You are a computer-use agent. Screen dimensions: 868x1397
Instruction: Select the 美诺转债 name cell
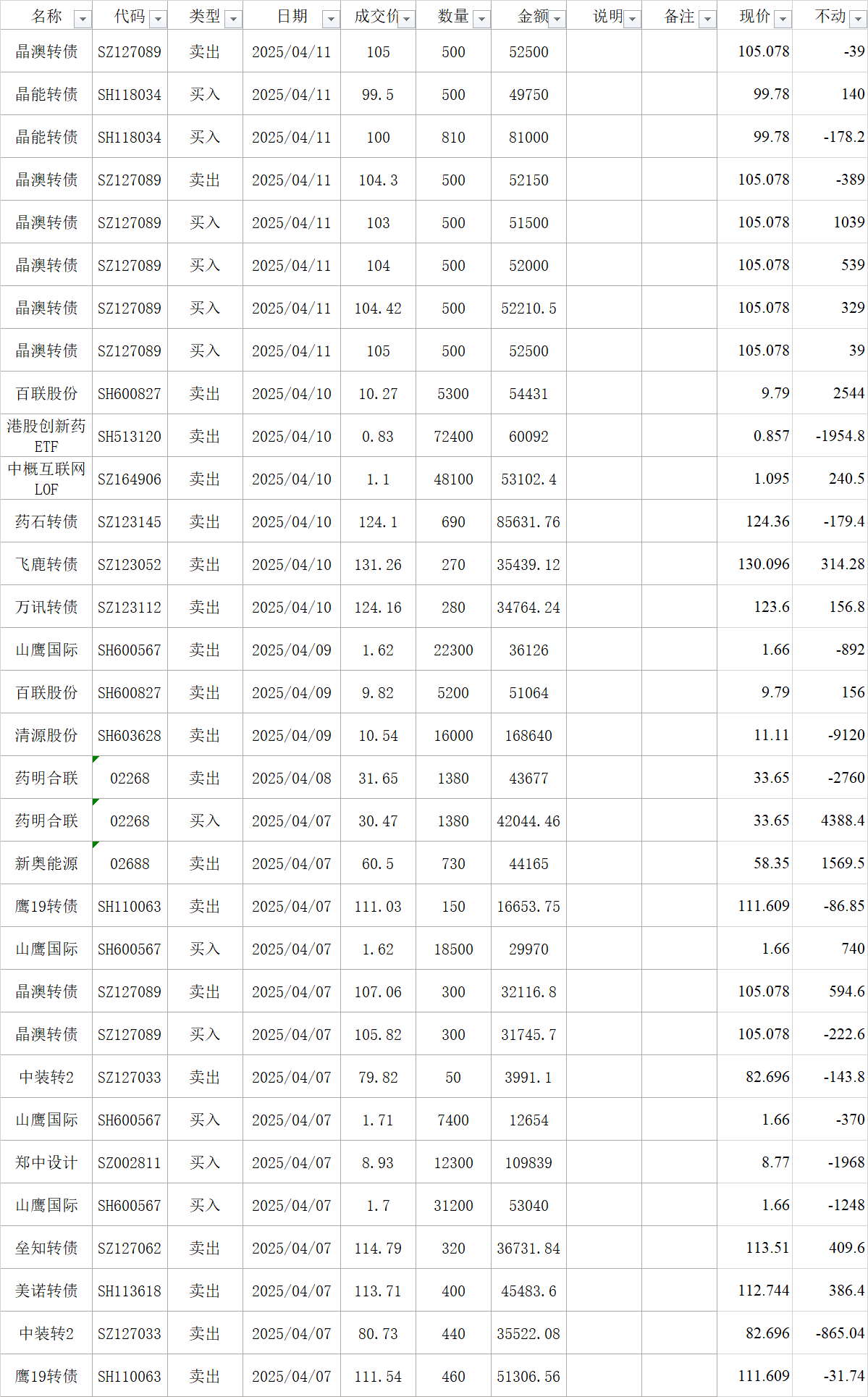(x=46, y=1291)
